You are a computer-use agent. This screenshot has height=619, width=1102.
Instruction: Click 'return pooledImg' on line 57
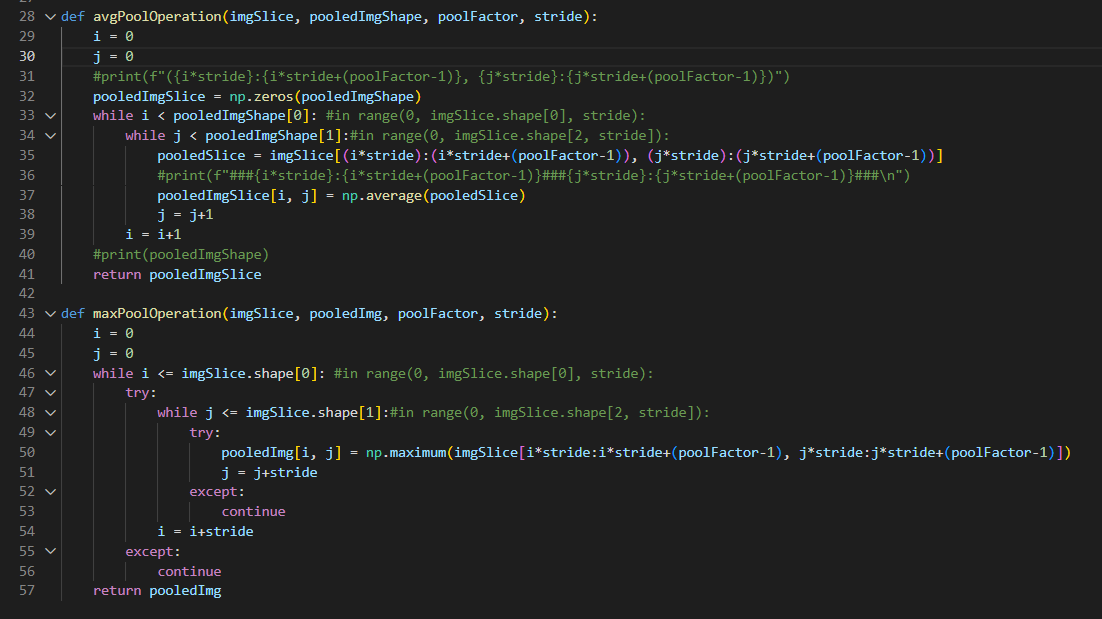coord(157,590)
